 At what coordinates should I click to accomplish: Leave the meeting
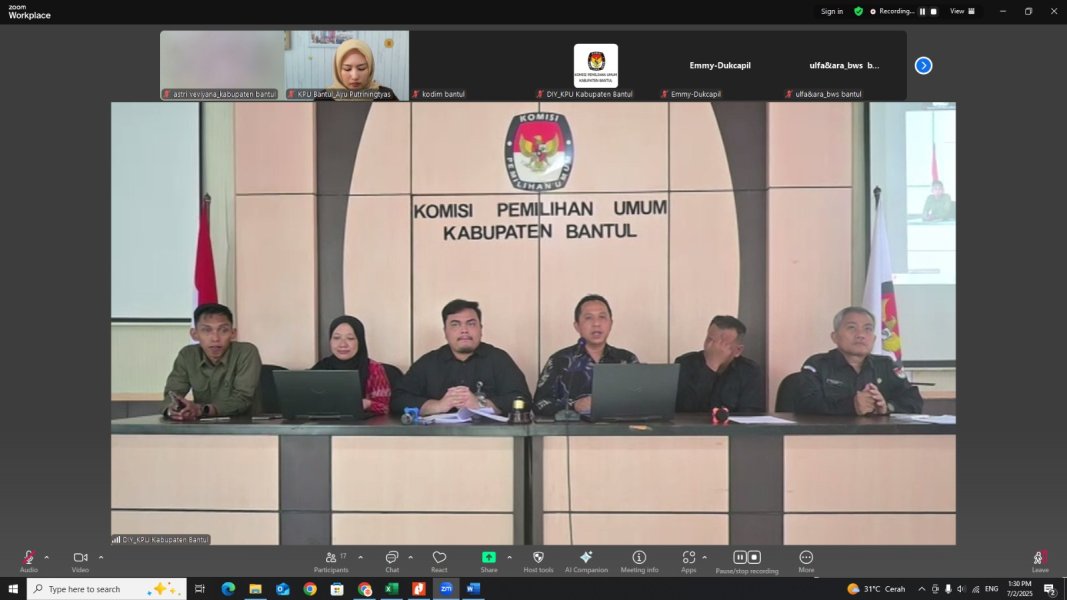pyautogui.click(x=1040, y=559)
